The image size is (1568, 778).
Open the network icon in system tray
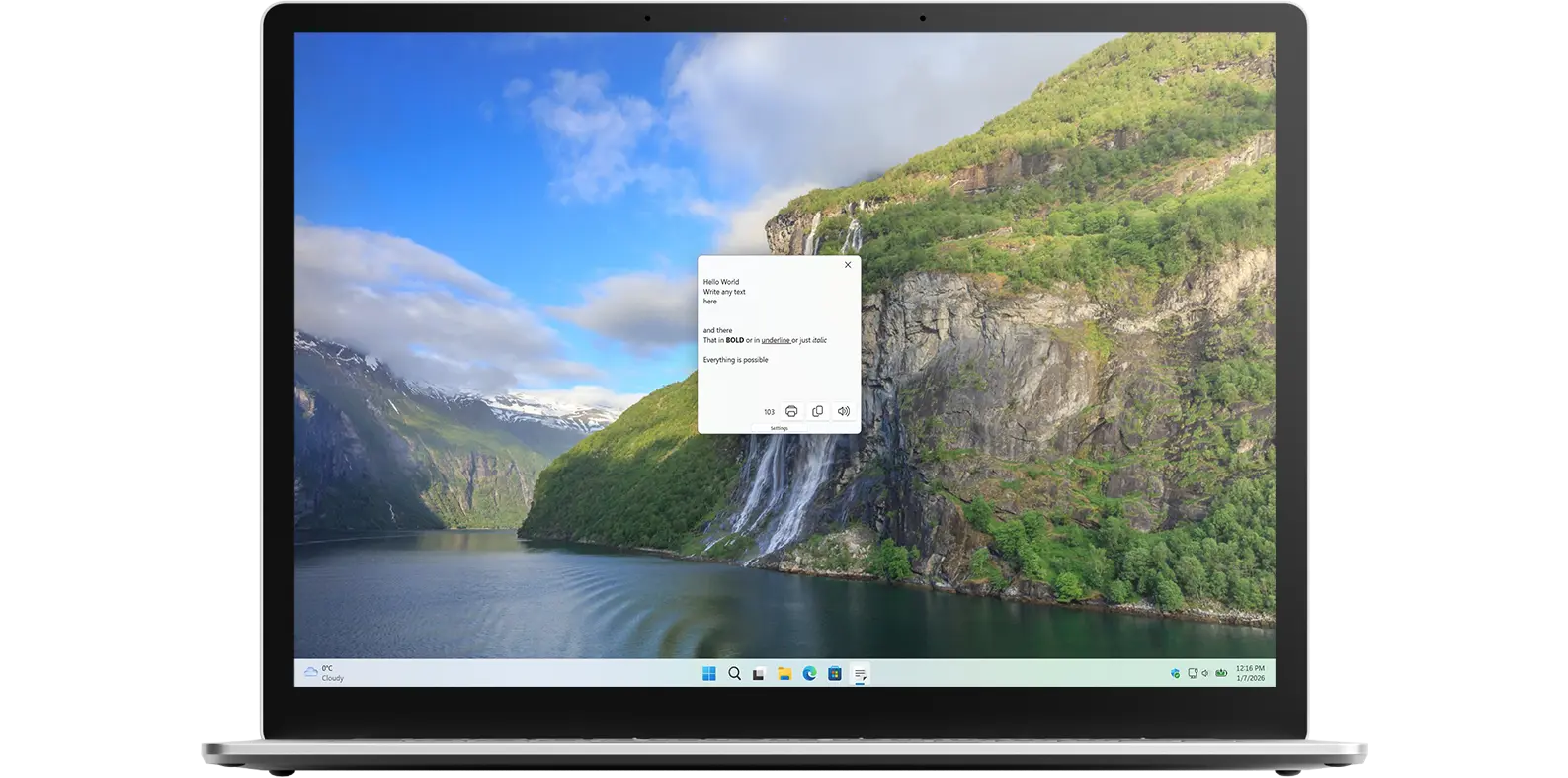click(x=1193, y=673)
